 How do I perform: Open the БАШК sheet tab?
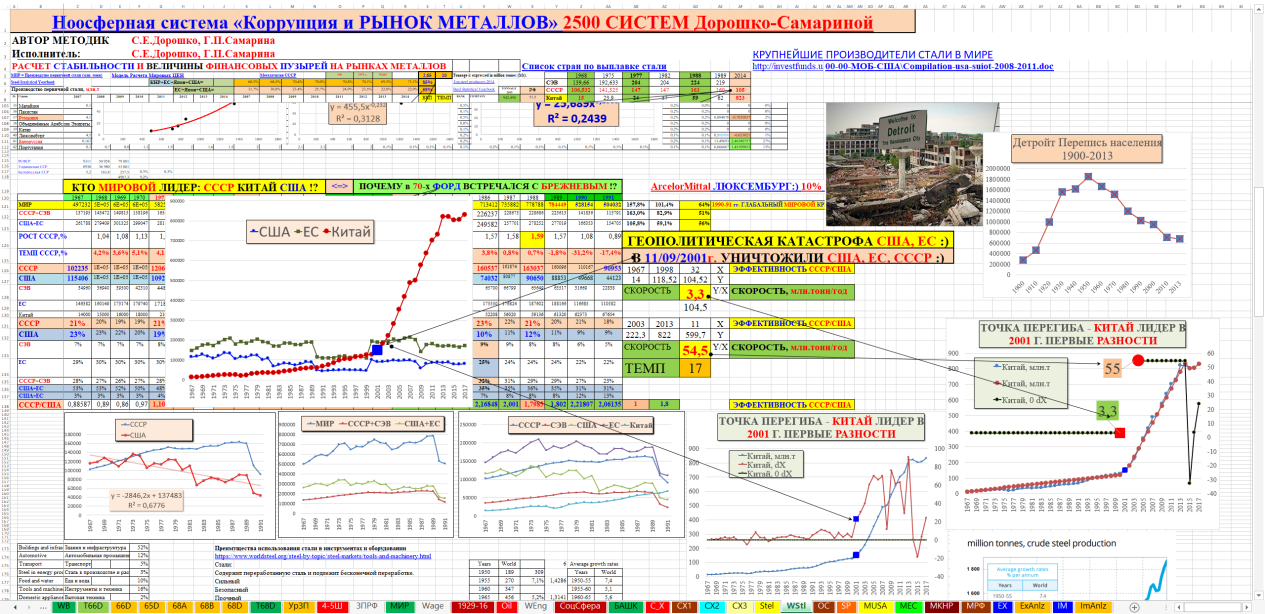click(625, 607)
